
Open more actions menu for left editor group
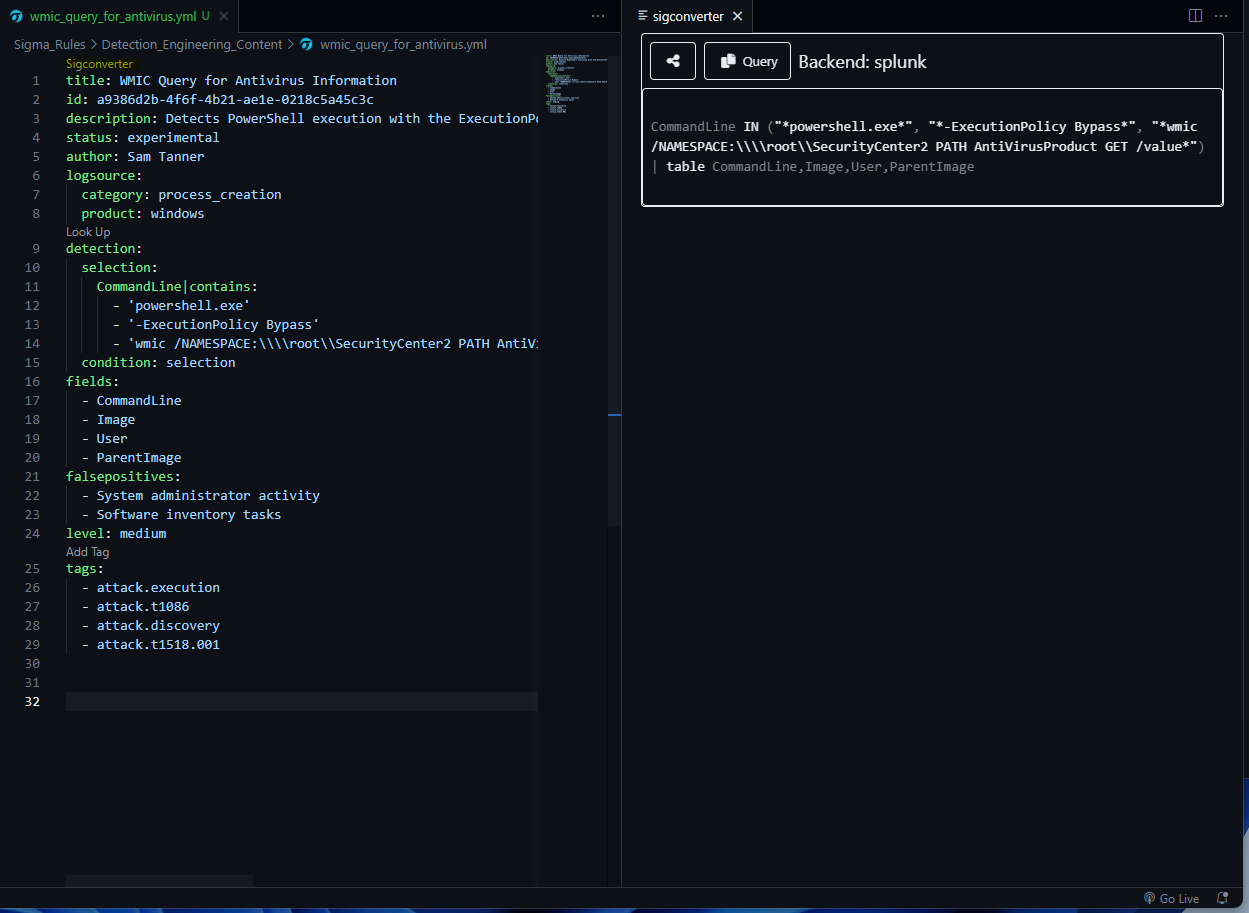598,16
